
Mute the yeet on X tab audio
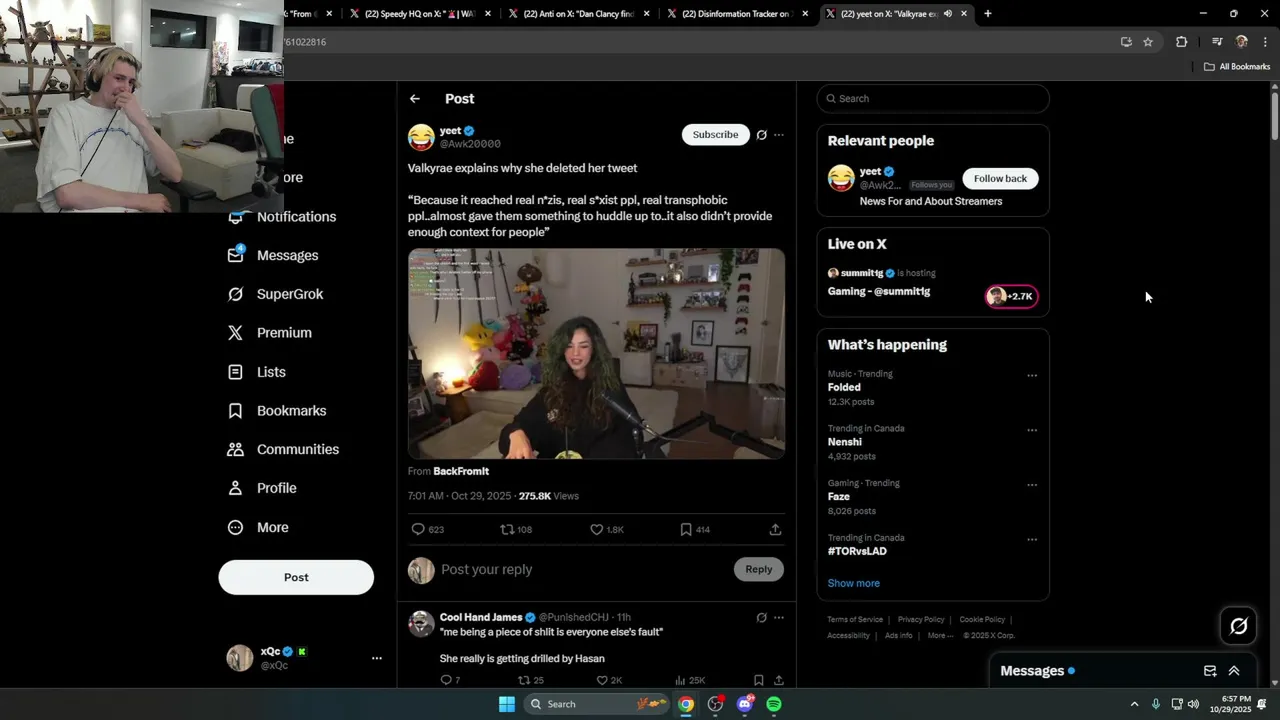click(948, 14)
